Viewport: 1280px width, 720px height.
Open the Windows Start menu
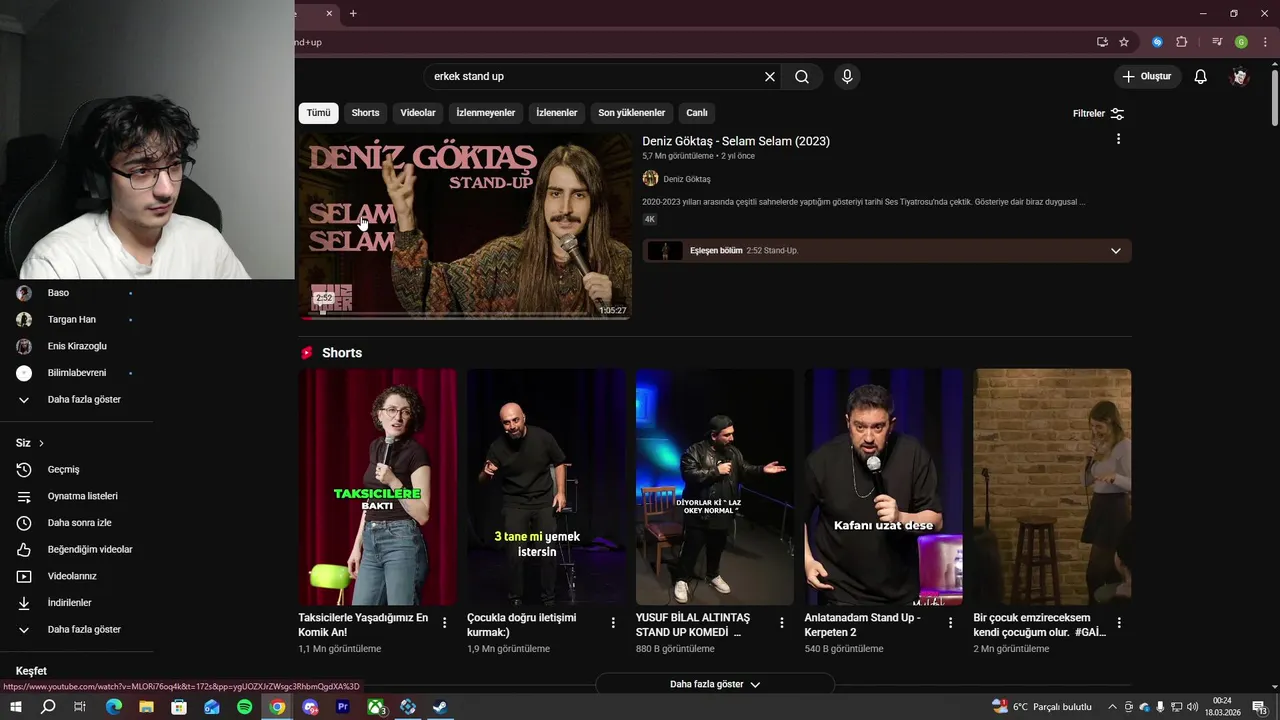click(16, 707)
